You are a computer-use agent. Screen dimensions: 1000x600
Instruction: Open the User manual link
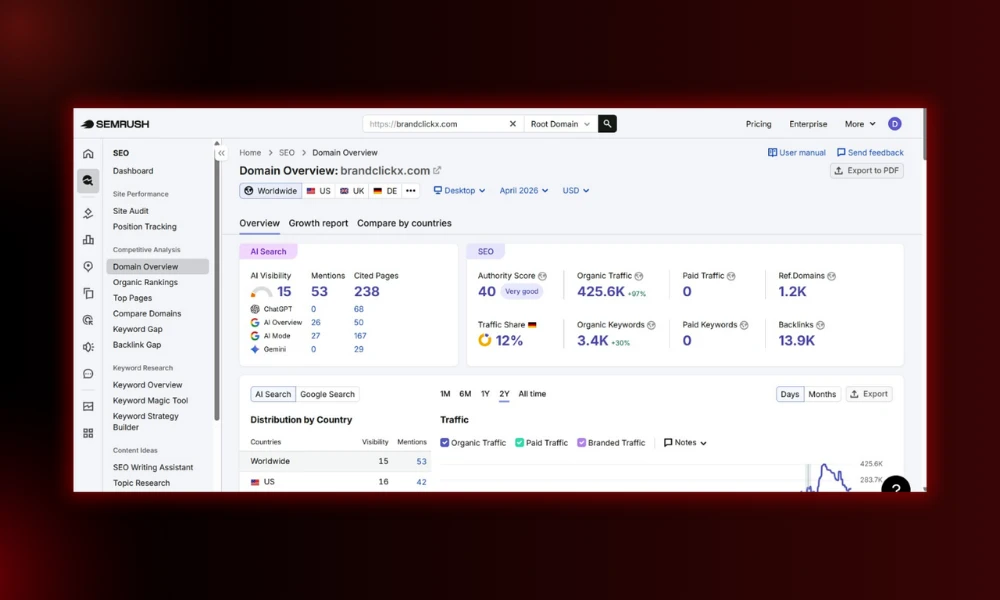coord(797,153)
